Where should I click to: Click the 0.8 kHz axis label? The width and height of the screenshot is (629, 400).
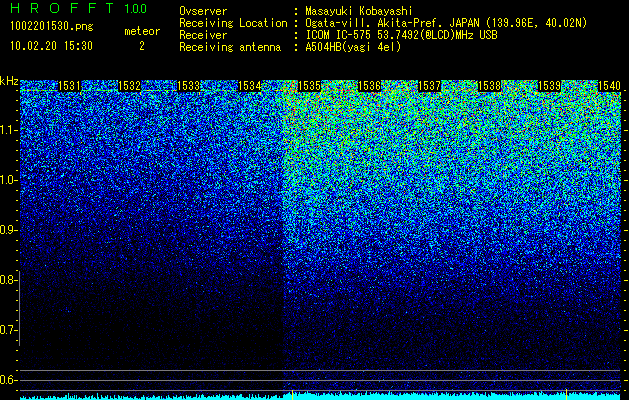[7, 280]
